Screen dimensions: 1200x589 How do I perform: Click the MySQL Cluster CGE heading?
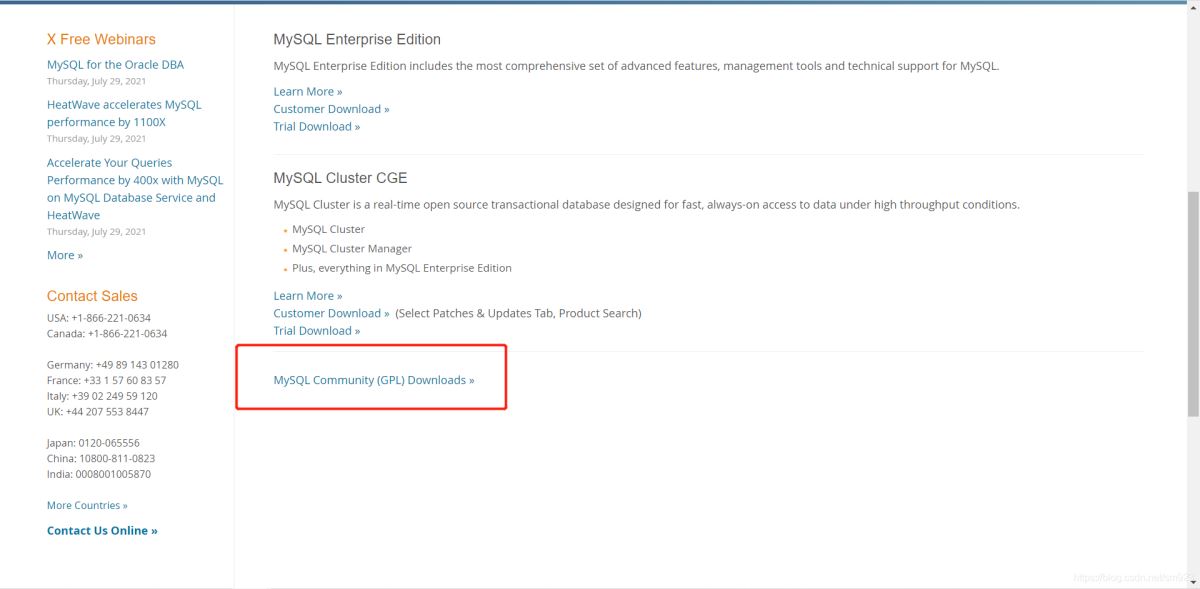[x=340, y=178]
